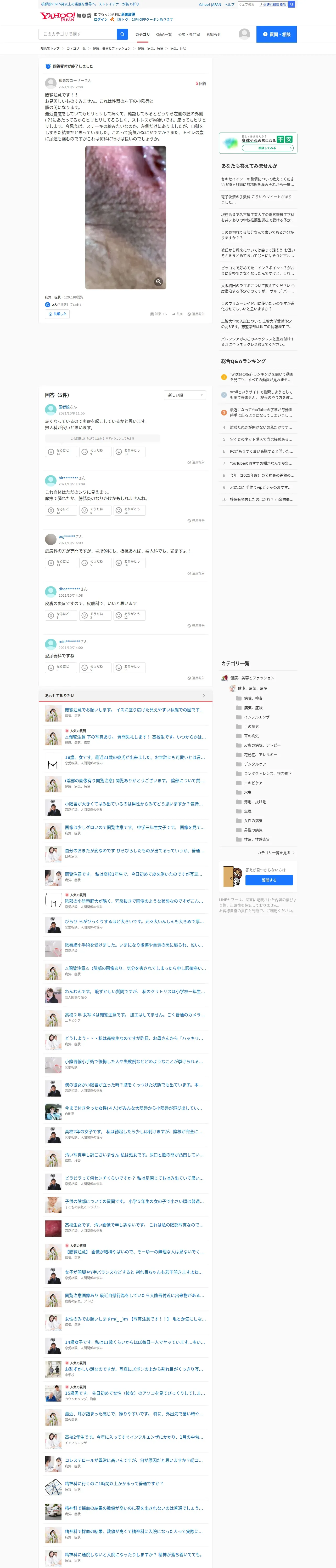Open 水虫 category folder
336x1568 pixels.
coord(244,793)
